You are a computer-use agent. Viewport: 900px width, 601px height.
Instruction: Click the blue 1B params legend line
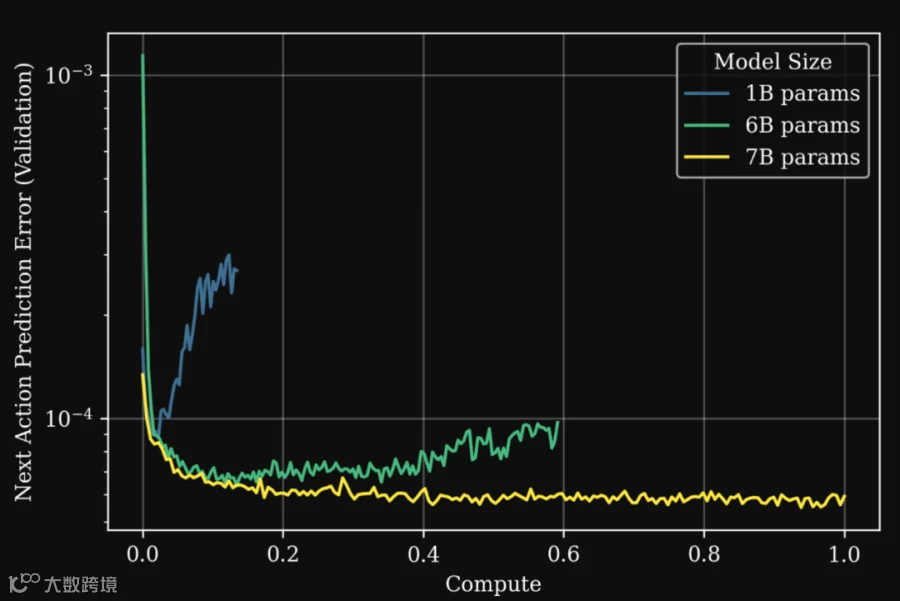pyautogui.click(x=707, y=93)
